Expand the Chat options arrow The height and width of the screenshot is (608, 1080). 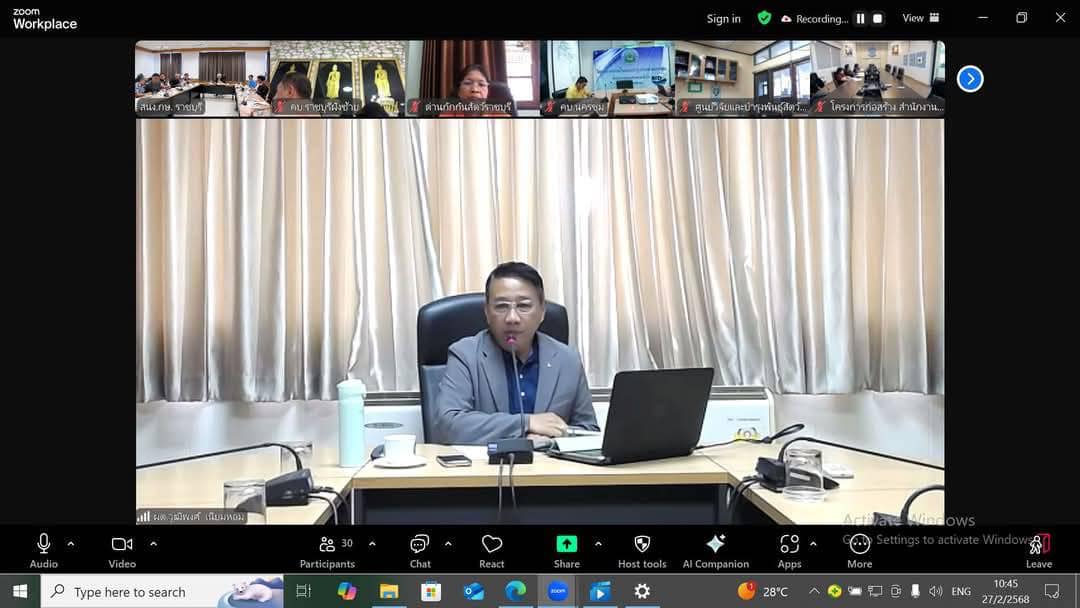(x=448, y=544)
